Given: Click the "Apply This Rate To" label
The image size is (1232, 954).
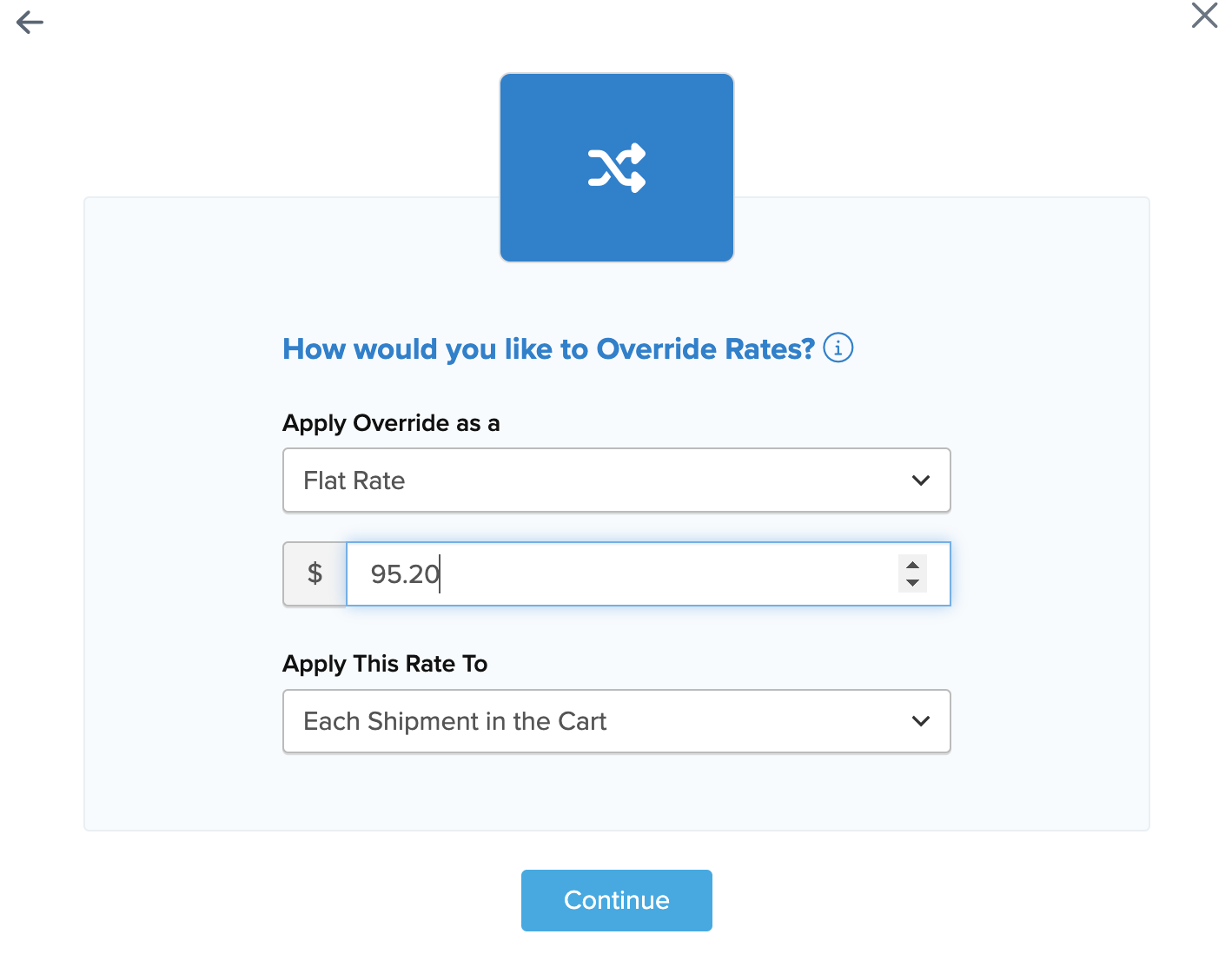Looking at the screenshot, I should tap(385, 664).
